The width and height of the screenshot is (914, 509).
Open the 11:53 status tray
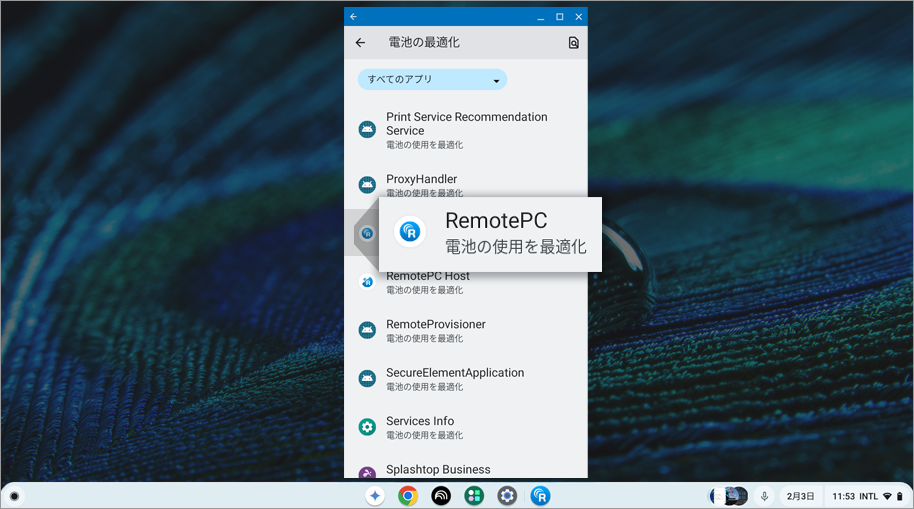click(x=867, y=496)
